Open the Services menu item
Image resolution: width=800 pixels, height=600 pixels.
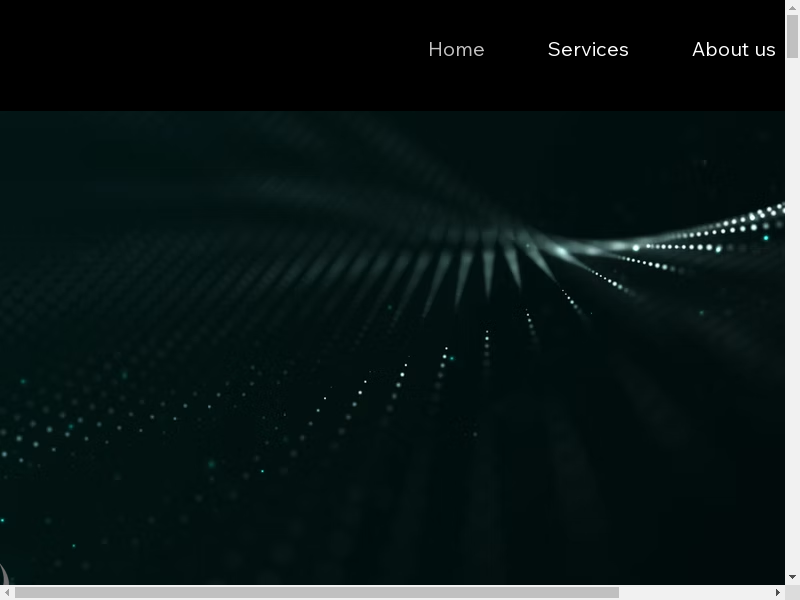(x=588, y=49)
